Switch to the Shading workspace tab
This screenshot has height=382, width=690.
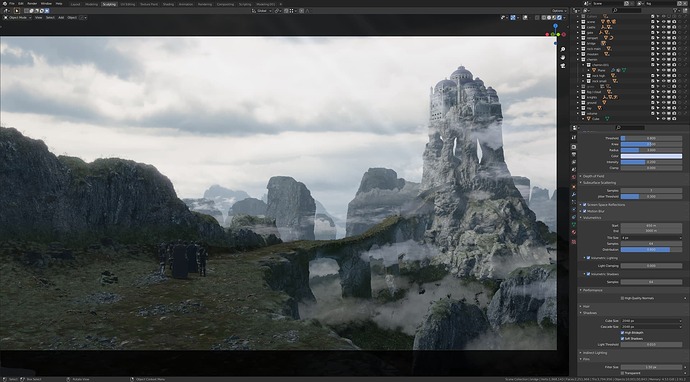click(168, 4)
